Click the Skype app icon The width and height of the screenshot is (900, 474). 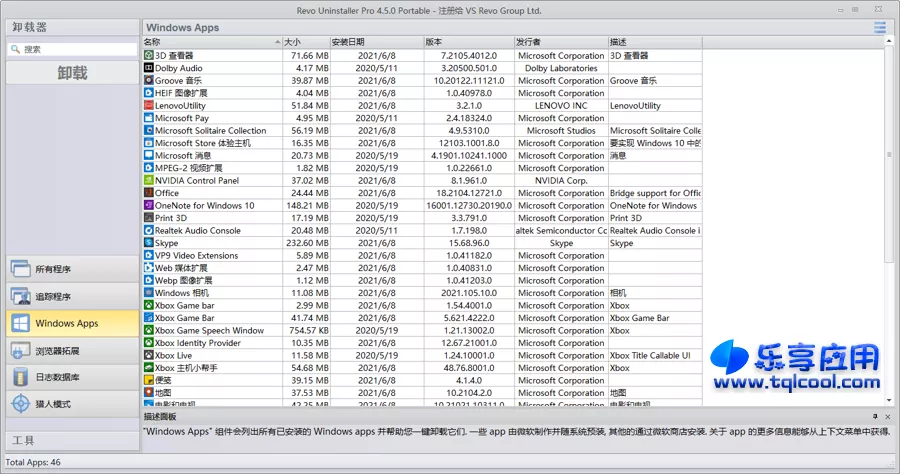[x=149, y=243]
